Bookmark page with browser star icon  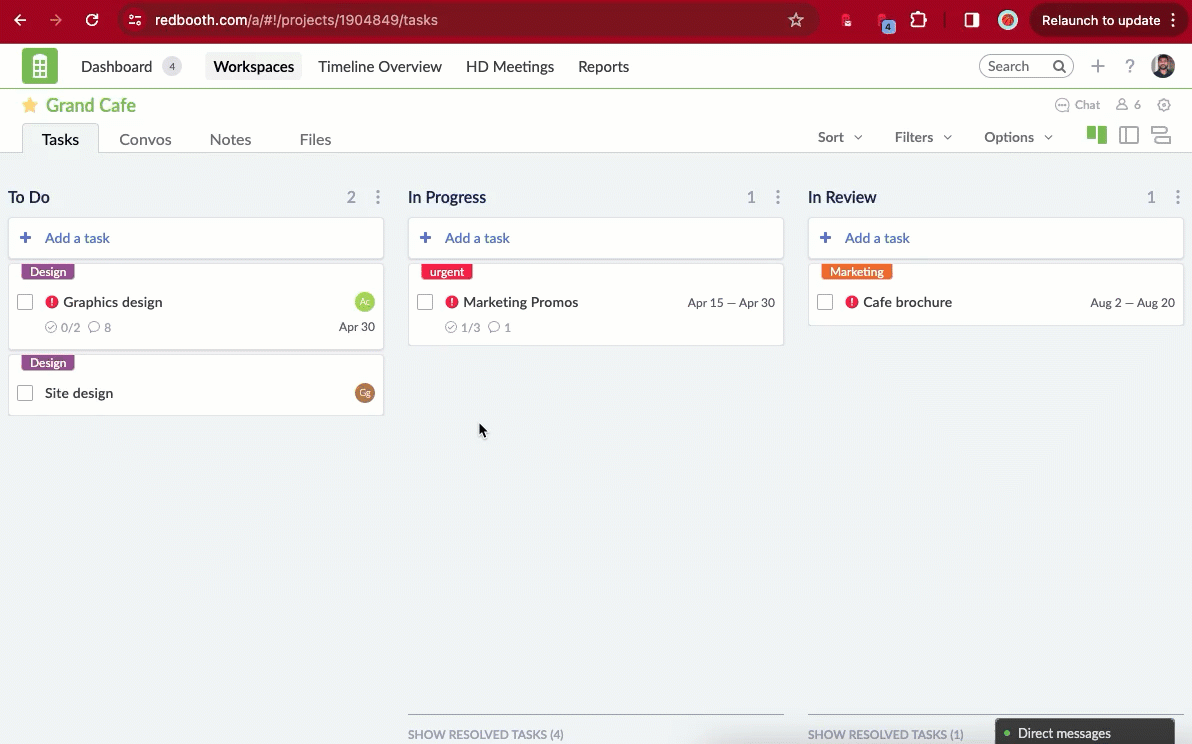pos(796,21)
